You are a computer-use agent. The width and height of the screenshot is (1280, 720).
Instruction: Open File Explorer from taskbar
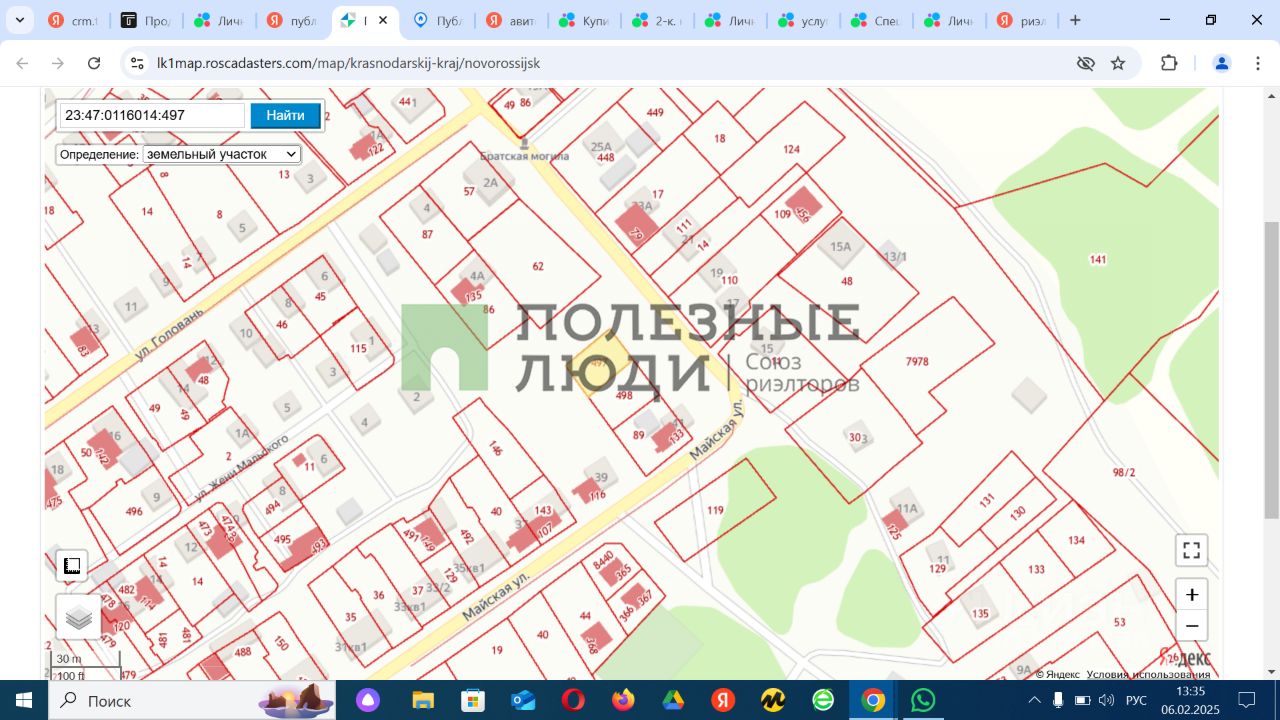point(423,700)
